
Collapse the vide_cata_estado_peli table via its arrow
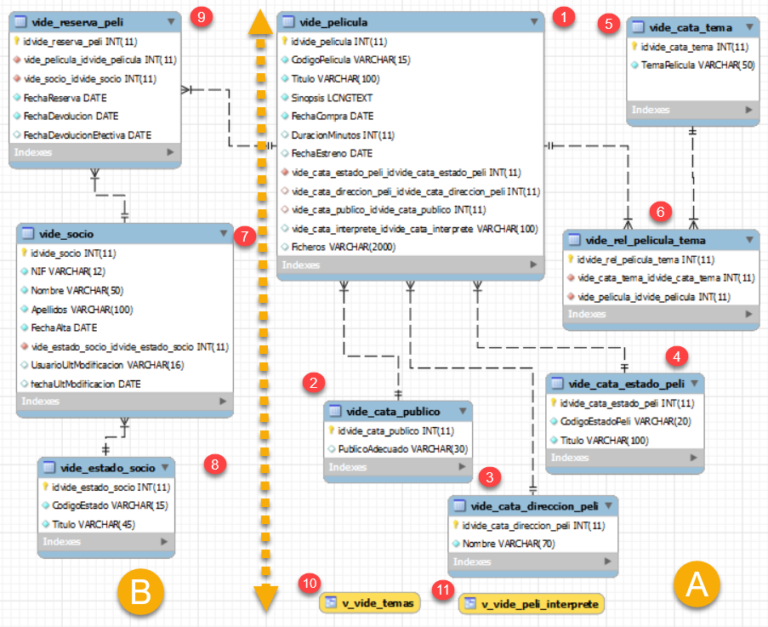(694, 384)
